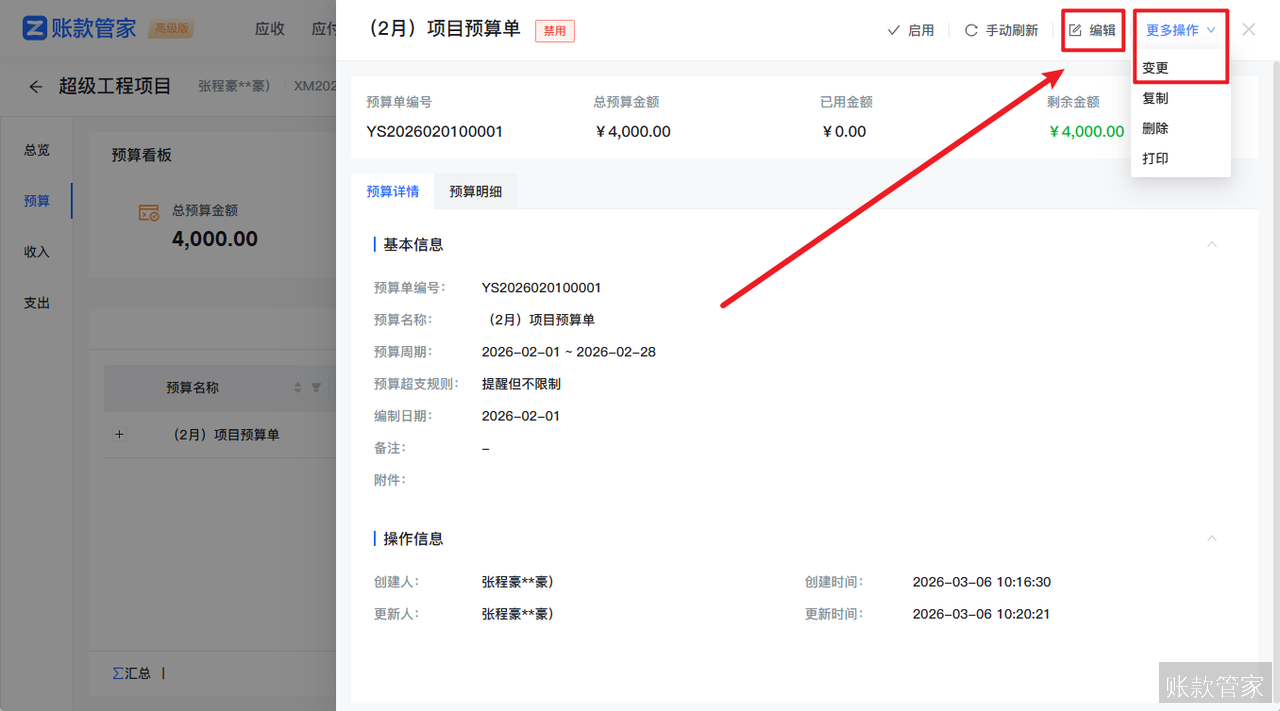Click the budget number YS2026020100001

434,131
